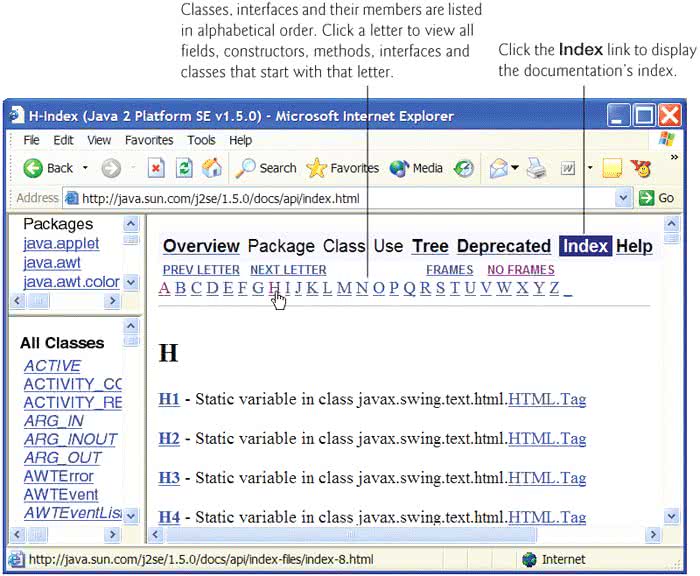Click the Mail envelope icon
Screen dimensions: 700x576
pos(499,168)
